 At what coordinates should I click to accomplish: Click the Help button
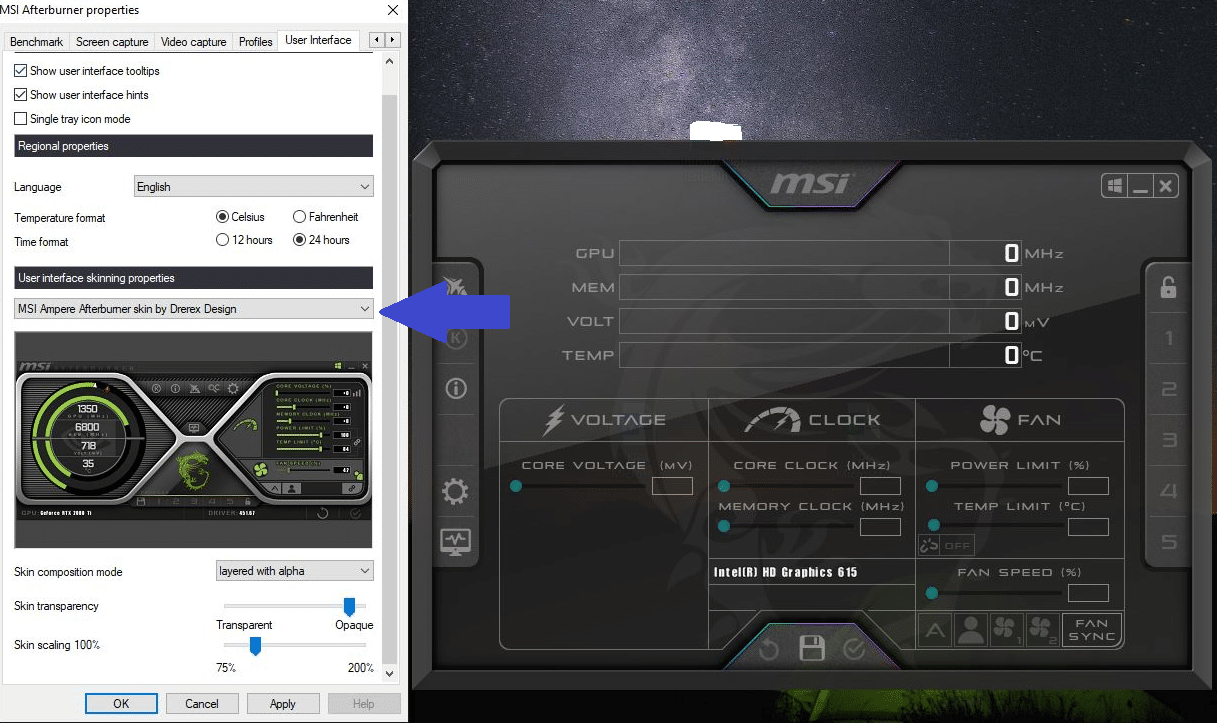click(x=364, y=704)
